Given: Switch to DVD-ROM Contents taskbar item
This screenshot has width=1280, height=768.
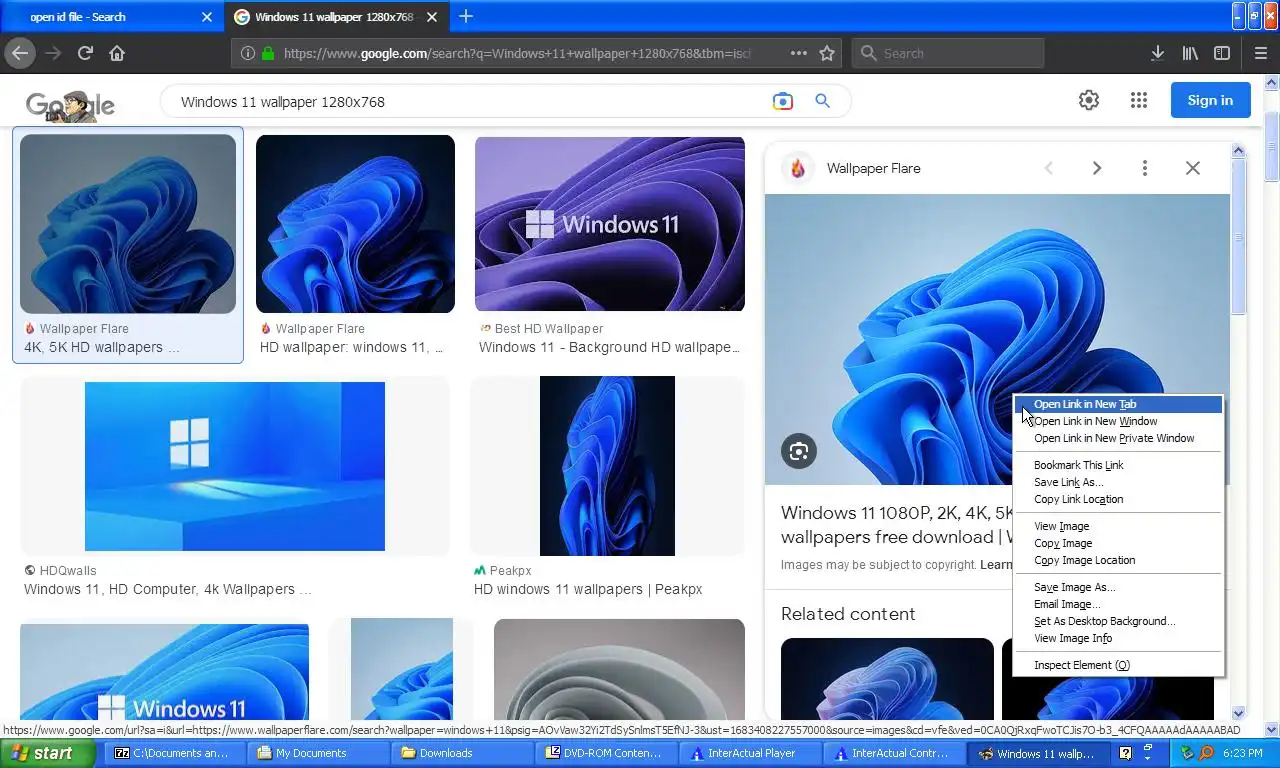Looking at the screenshot, I should point(605,753).
